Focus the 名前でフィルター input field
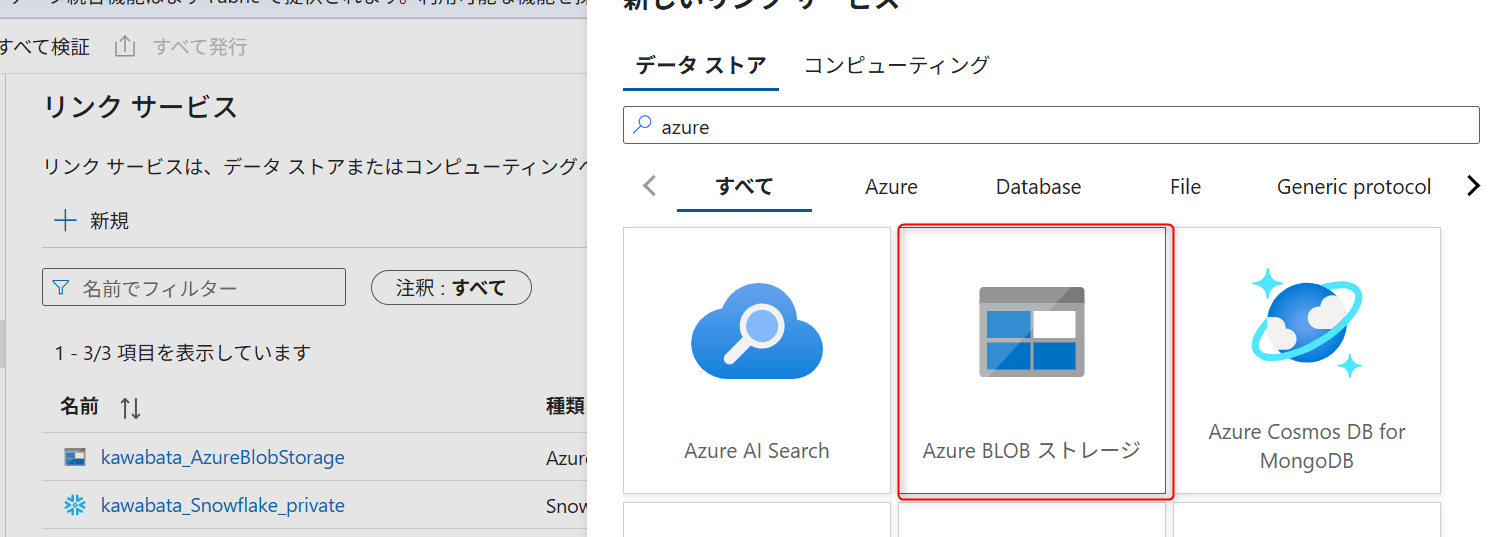This screenshot has height=537, width=1489. point(194,287)
